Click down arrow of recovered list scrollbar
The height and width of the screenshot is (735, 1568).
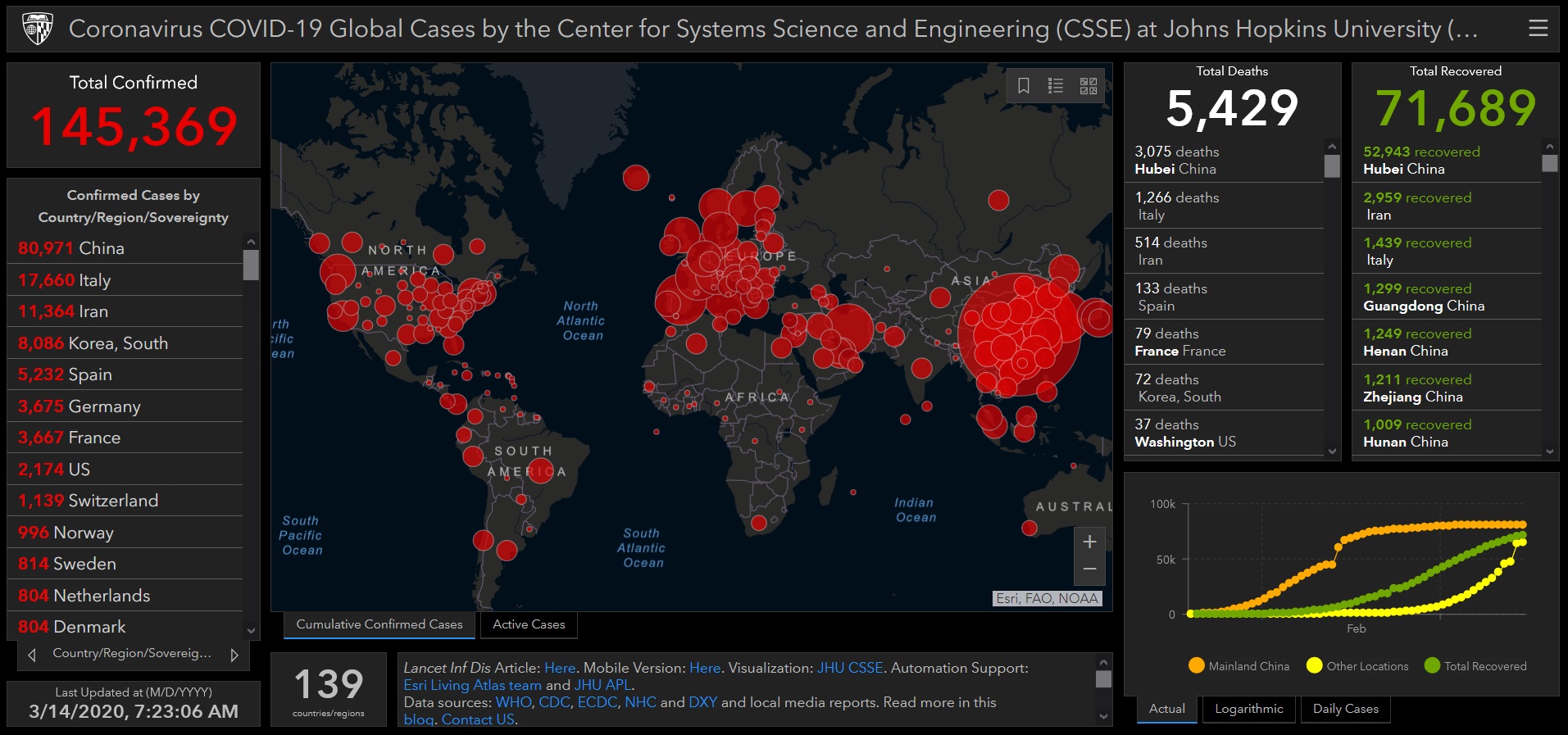tap(1549, 451)
